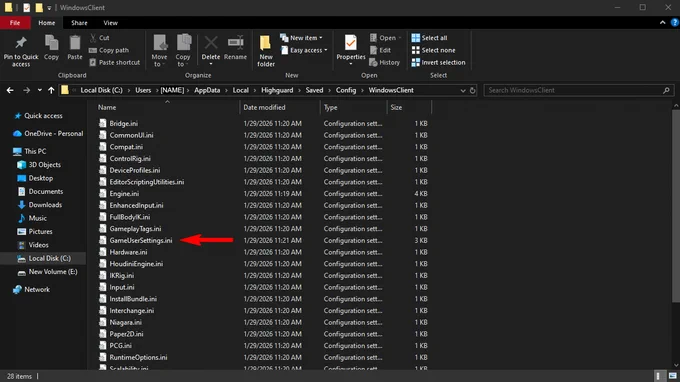Open the Move to button
The height and width of the screenshot is (382, 680).
(x=159, y=50)
